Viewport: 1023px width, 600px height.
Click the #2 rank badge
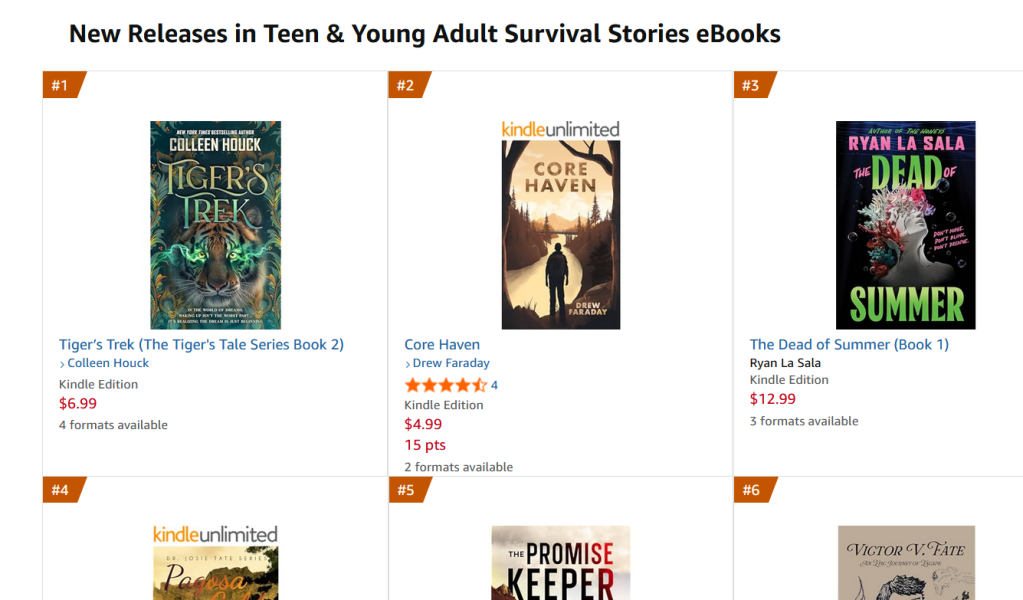point(406,85)
